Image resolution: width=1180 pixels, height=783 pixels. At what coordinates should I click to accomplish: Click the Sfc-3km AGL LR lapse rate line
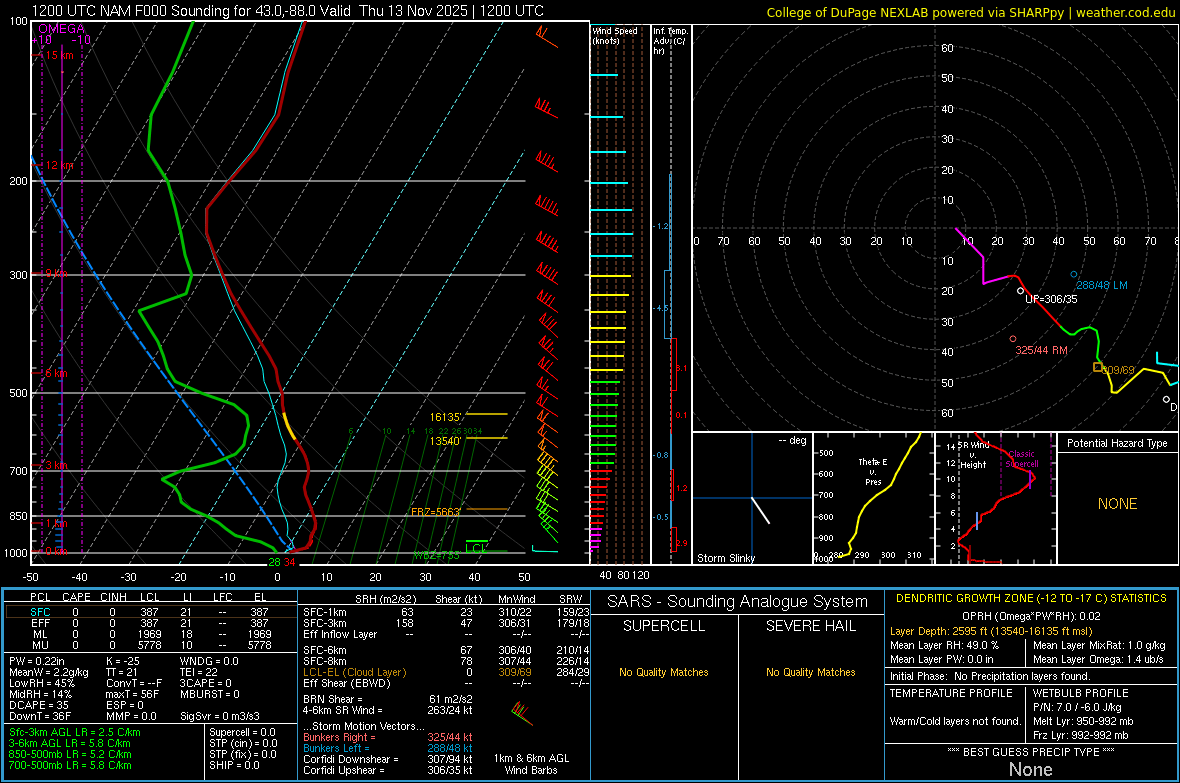pos(75,733)
